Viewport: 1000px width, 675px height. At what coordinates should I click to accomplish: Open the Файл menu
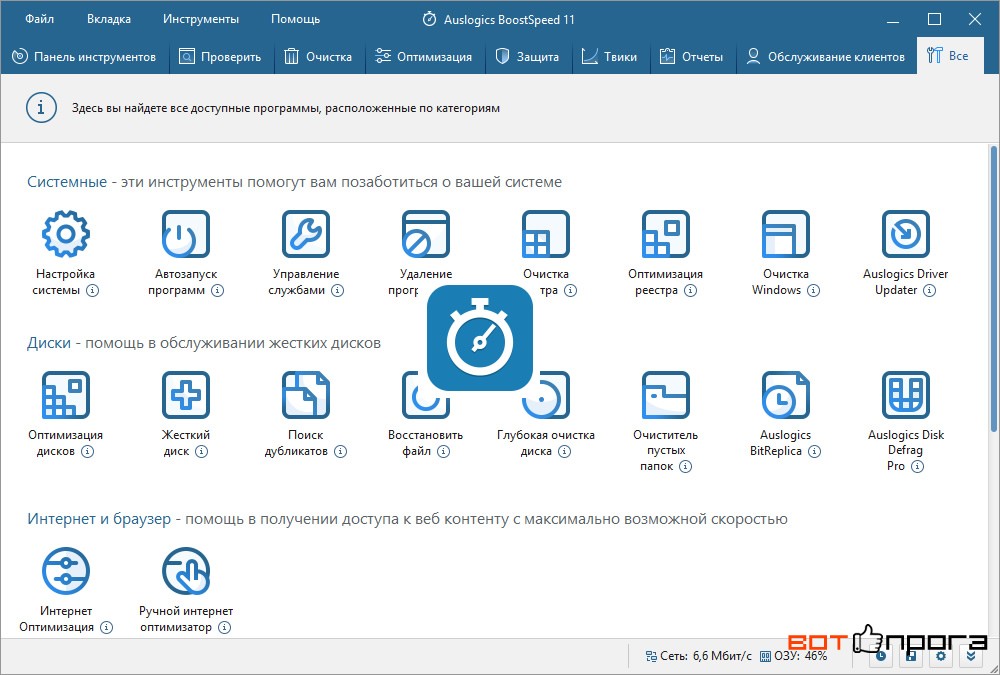tap(40, 19)
